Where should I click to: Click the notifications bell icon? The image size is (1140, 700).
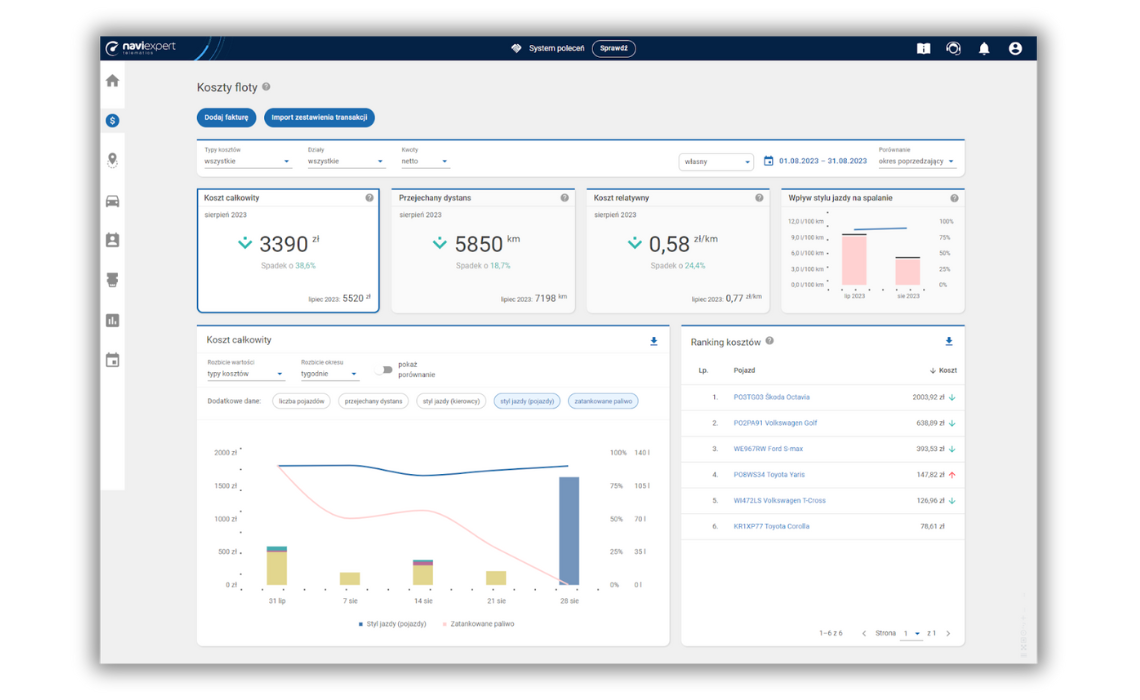(x=984, y=49)
